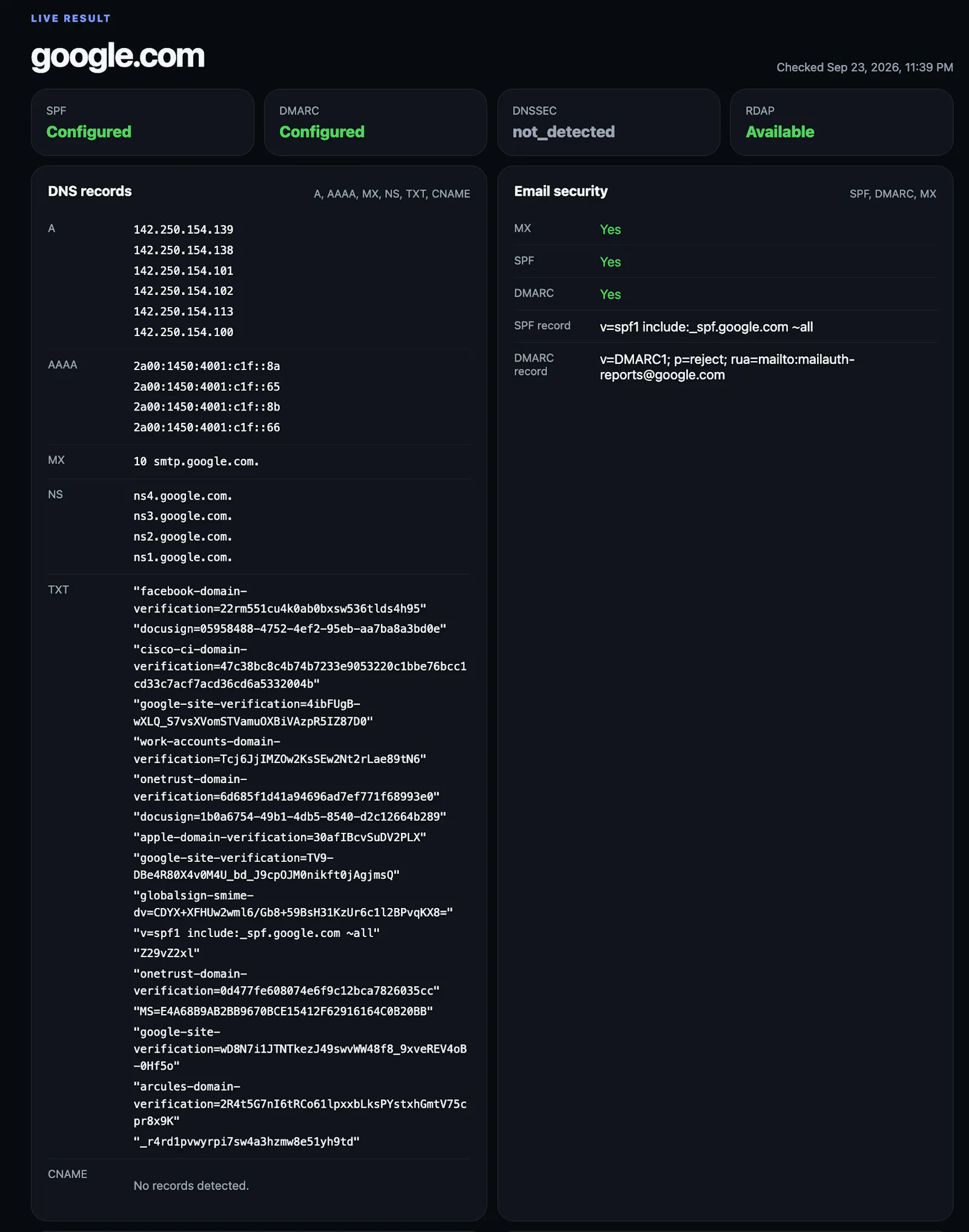Click the Email security panel heading
The image size is (969, 1232).
pos(561,191)
